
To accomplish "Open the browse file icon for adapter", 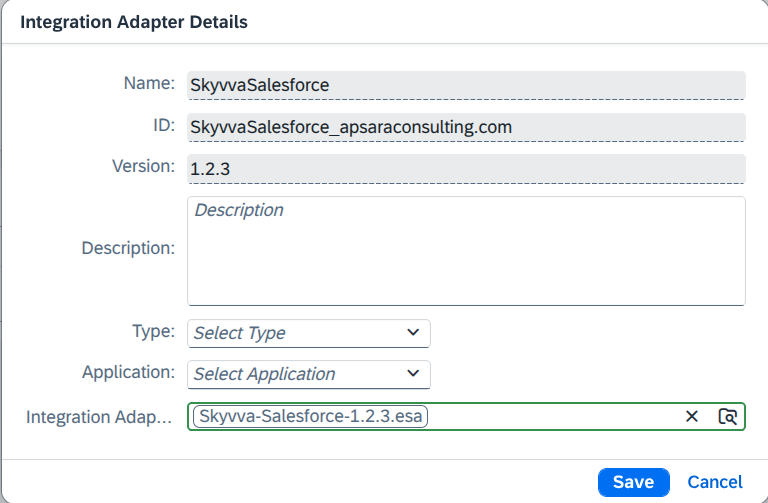I will click(727, 416).
